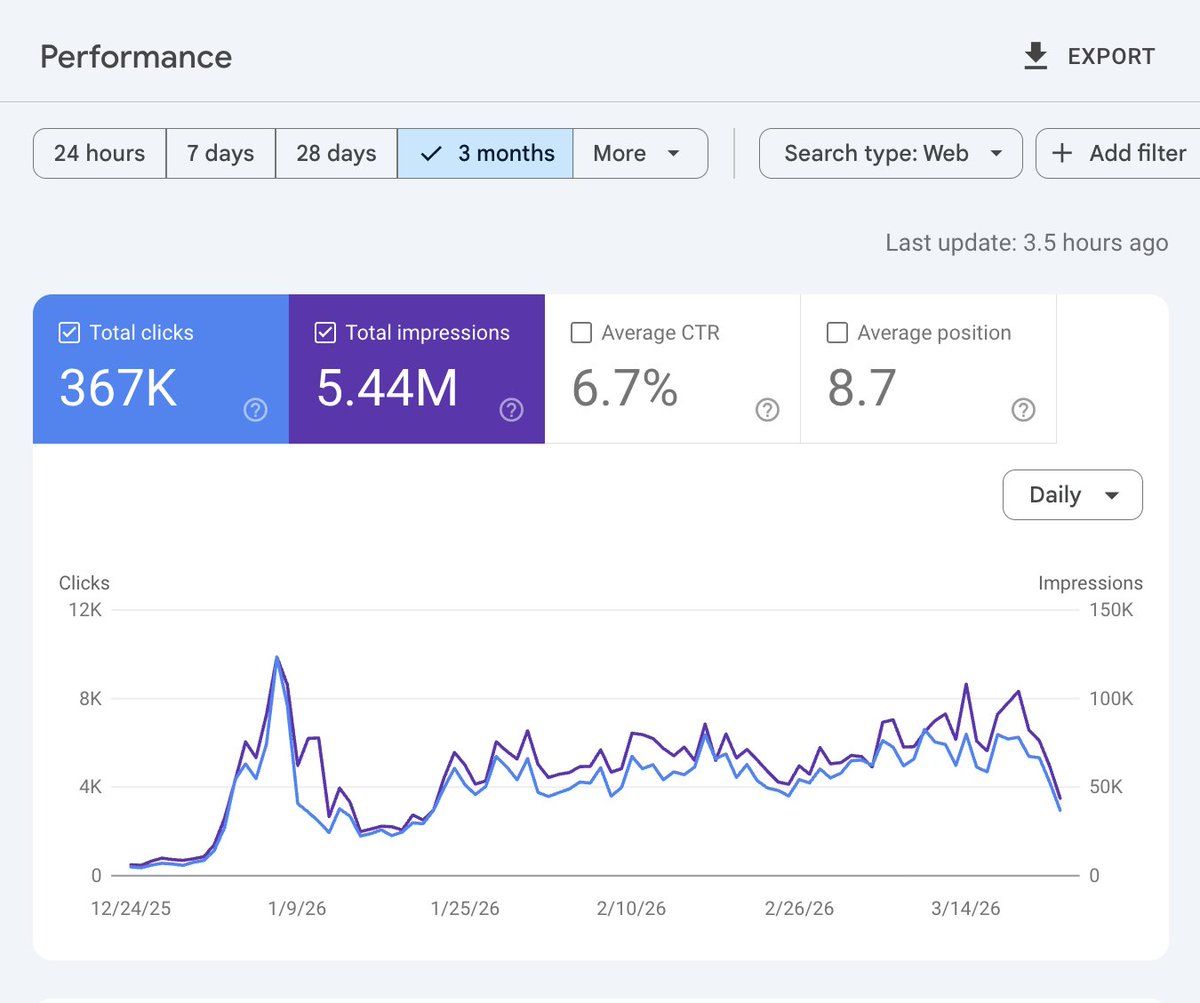The height and width of the screenshot is (1003, 1200).
Task: Open the Daily granularity dropdown
Action: point(1072,494)
